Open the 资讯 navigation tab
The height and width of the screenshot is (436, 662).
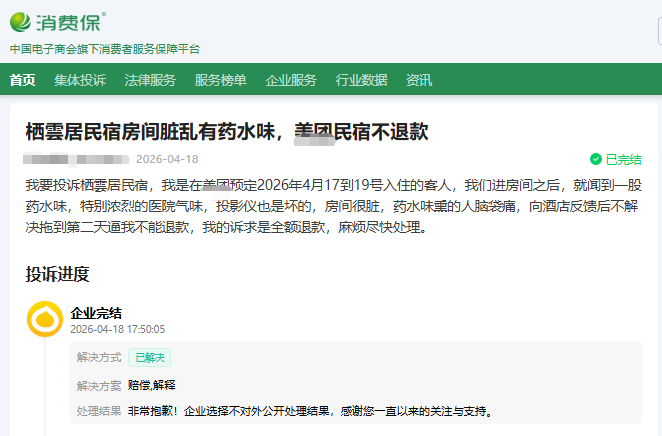pyautogui.click(x=419, y=80)
